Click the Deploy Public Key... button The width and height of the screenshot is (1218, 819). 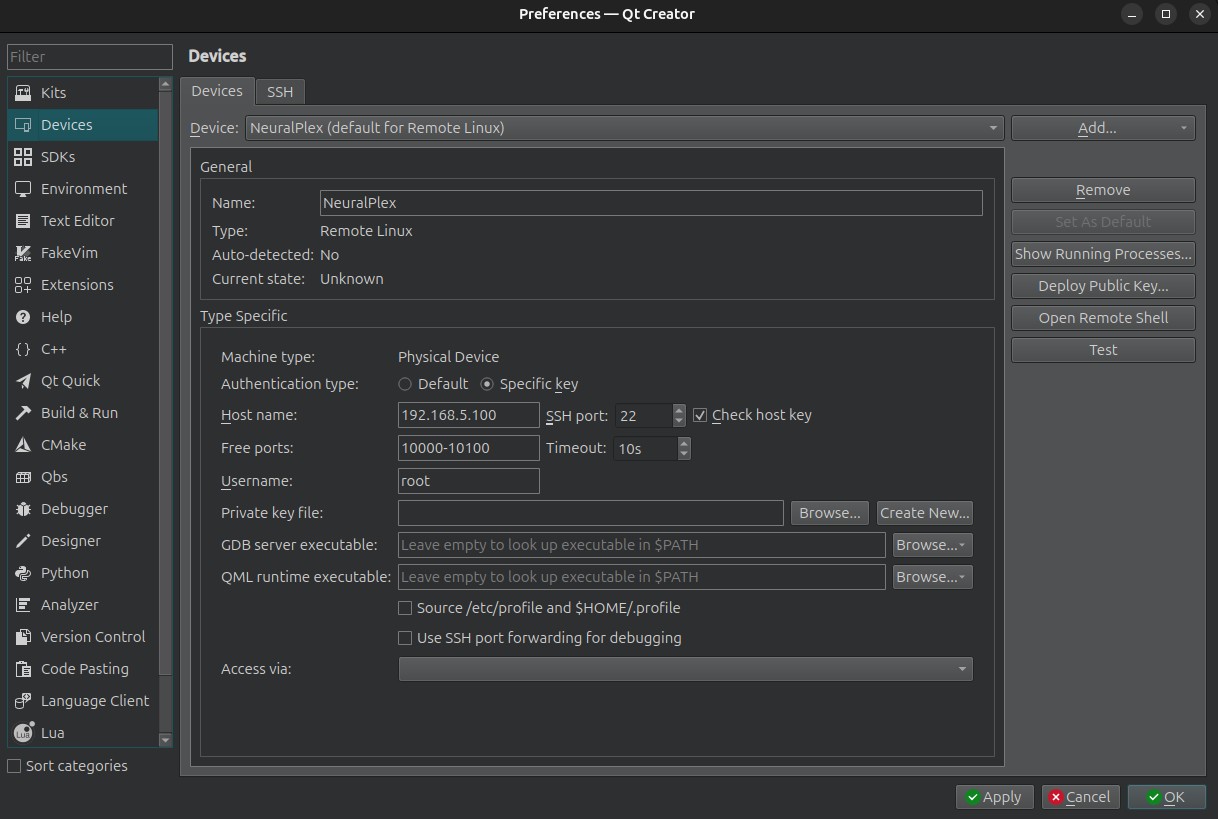[1102, 286]
